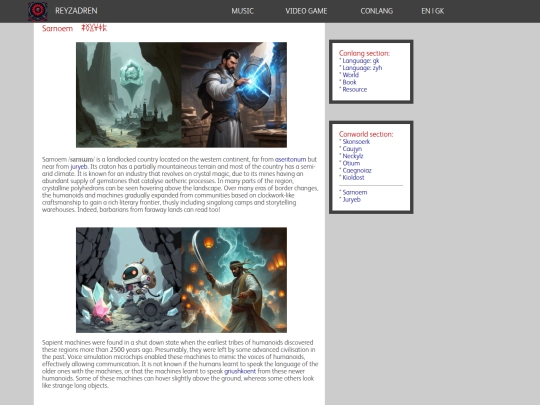Open Book link in Conlang section
The width and height of the screenshot is (540, 405).
tap(349, 82)
